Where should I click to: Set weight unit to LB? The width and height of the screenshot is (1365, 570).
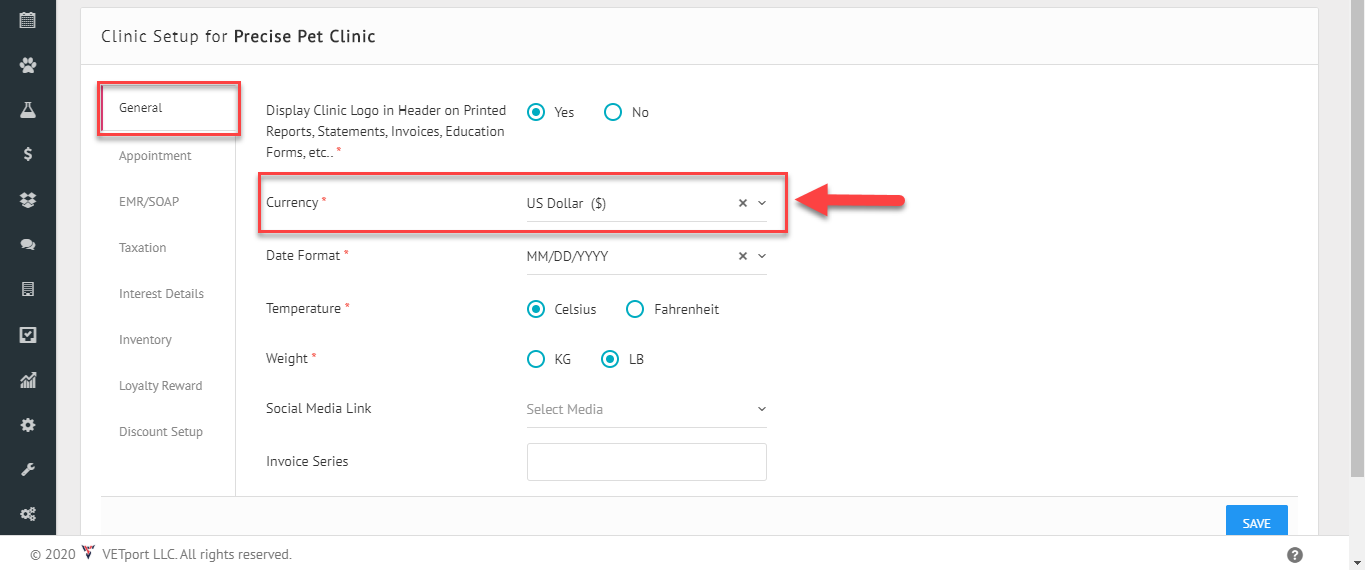pos(610,359)
